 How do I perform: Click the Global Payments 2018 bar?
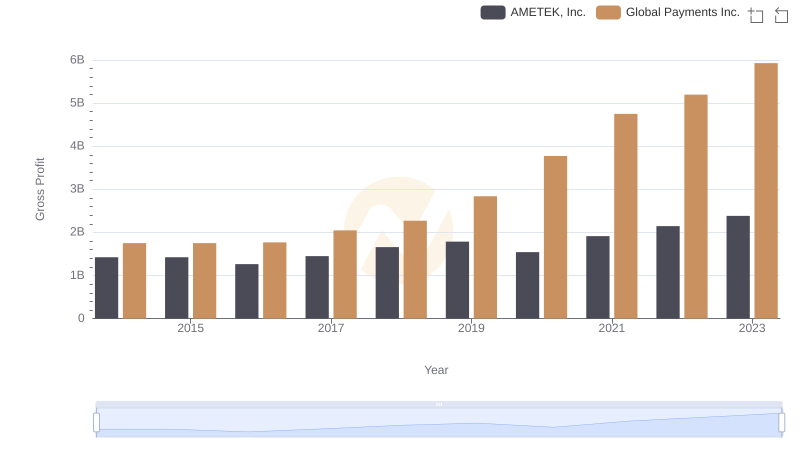[415, 270]
